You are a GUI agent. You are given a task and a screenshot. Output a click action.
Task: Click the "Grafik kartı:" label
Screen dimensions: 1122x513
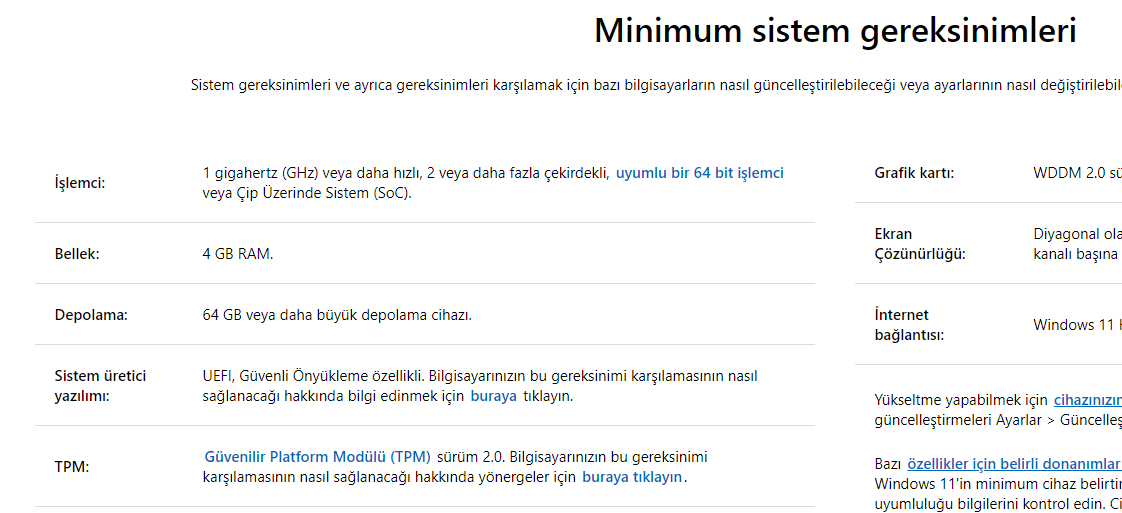(914, 173)
